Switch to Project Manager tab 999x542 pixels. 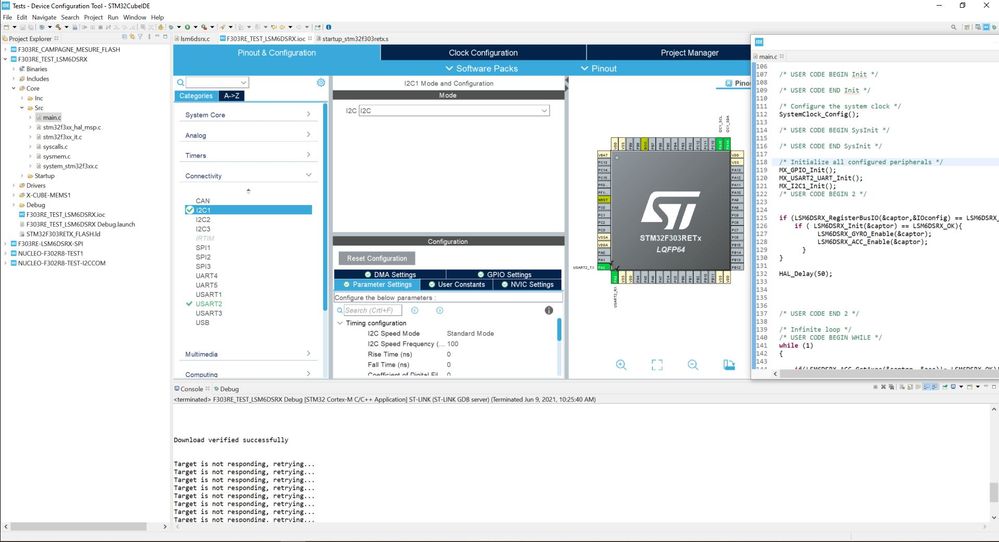pos(689,53)
